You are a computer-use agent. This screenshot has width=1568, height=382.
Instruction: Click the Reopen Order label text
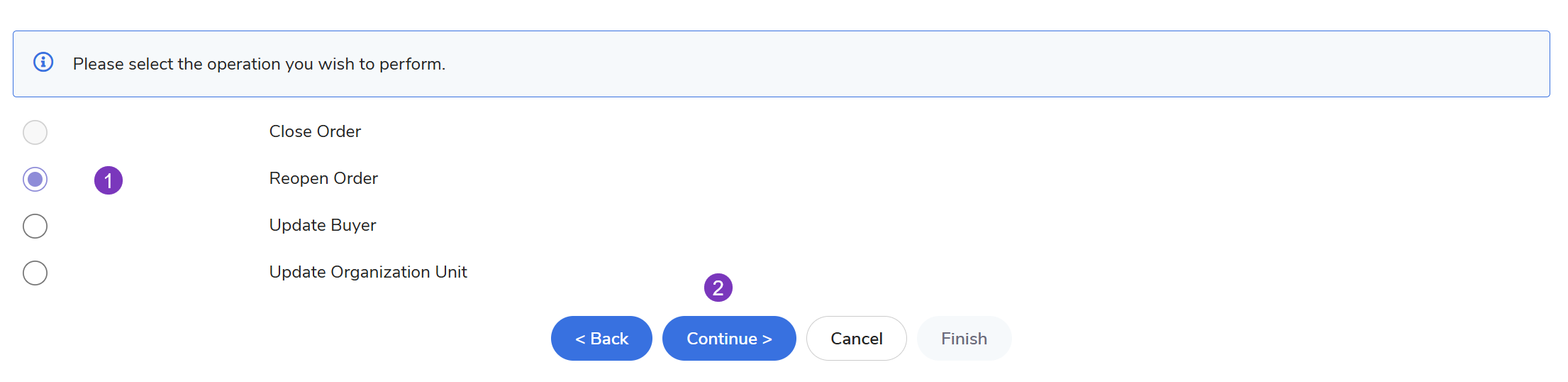[x=323, y=178]
